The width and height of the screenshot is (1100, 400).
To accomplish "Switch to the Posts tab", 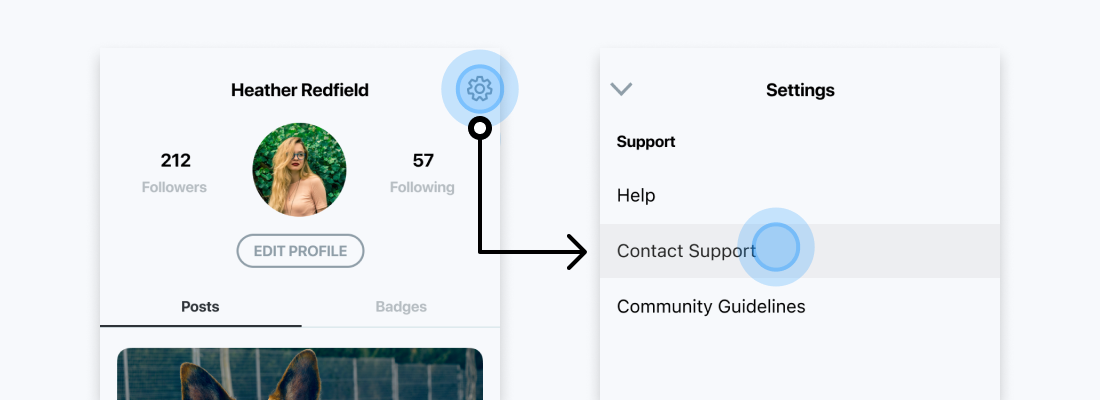I will click(x=201, y=307).
